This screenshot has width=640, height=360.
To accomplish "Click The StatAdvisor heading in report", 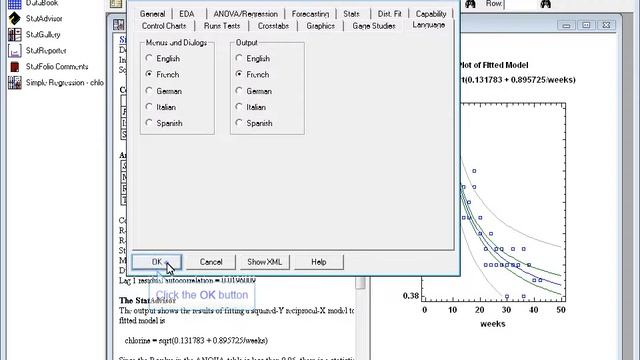I will pyautogui.click(x=147, y=300).
